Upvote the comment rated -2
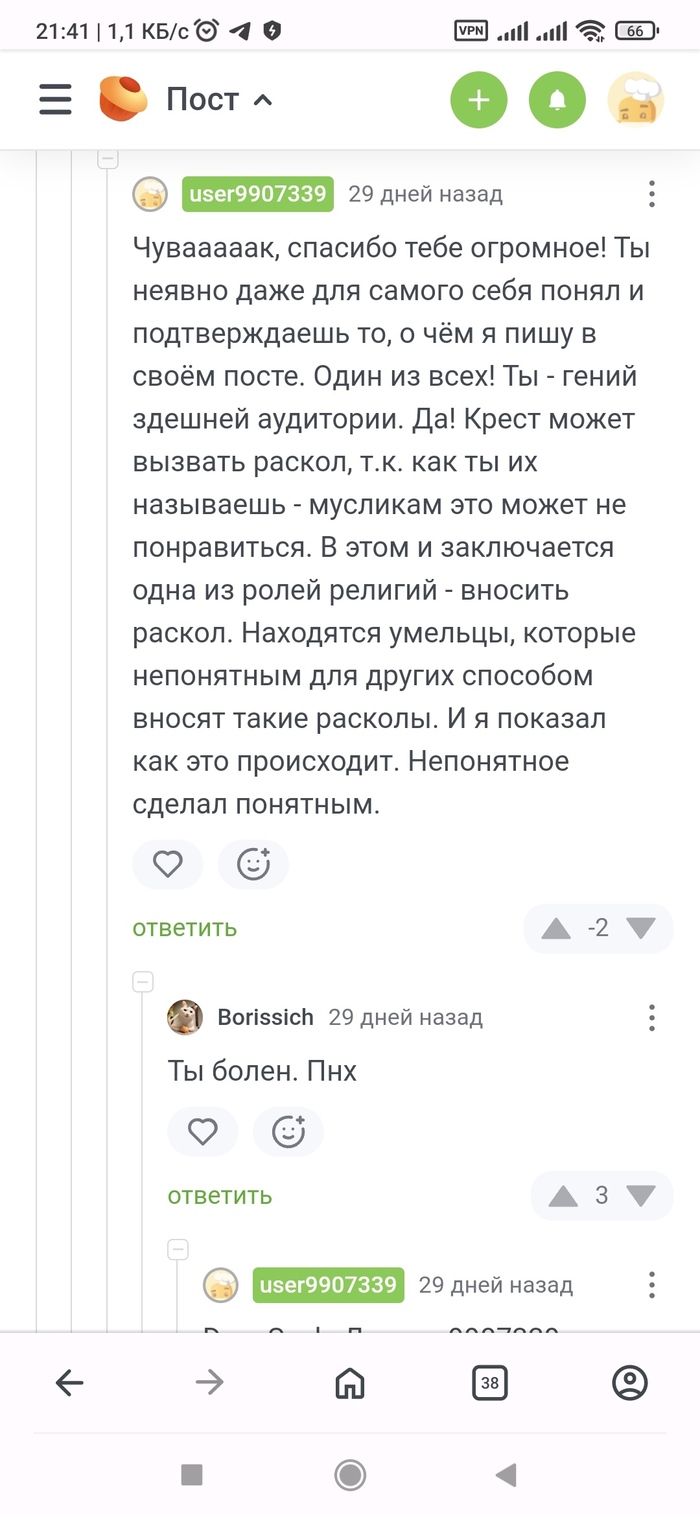Screen dimensions: 700x1517 (x=556, y=928)
